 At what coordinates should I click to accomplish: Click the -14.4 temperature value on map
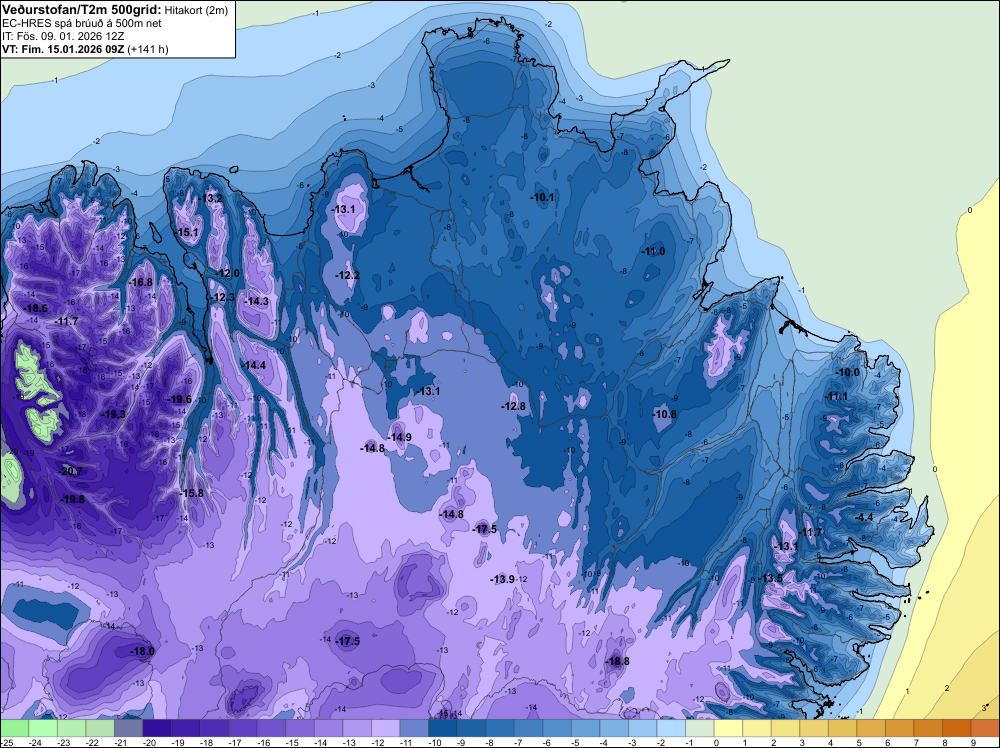[253, 365]
